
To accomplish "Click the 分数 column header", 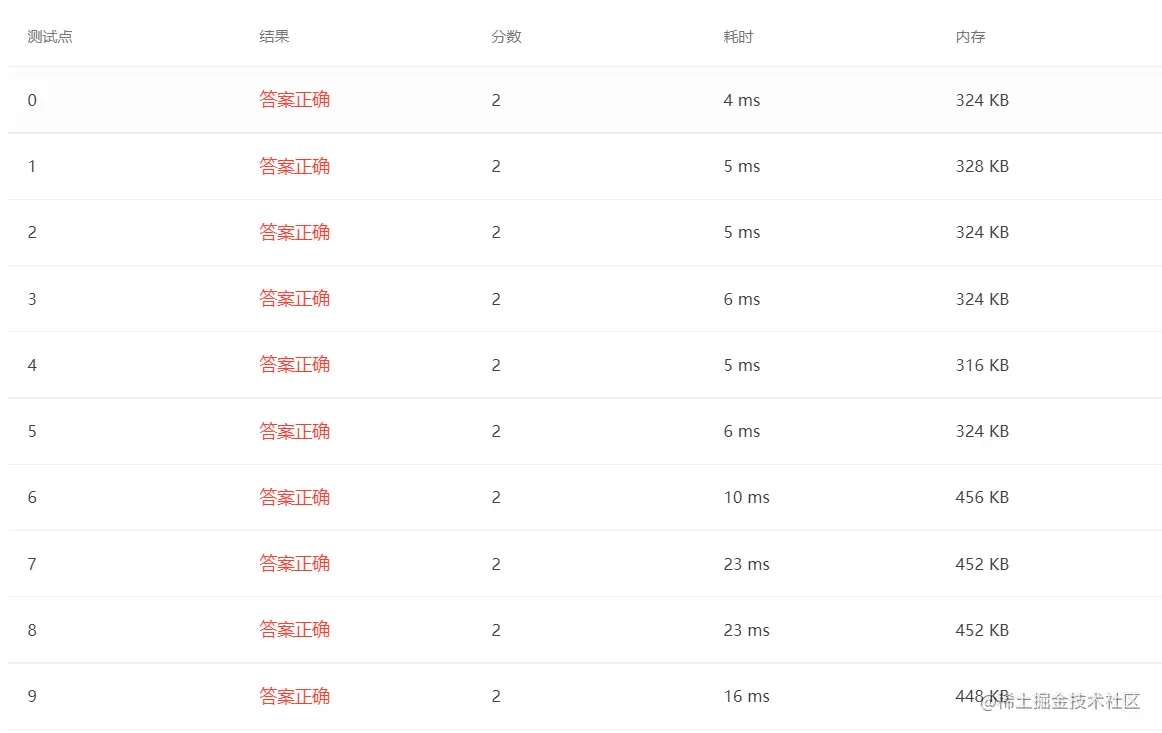I will tap(506, 37).
